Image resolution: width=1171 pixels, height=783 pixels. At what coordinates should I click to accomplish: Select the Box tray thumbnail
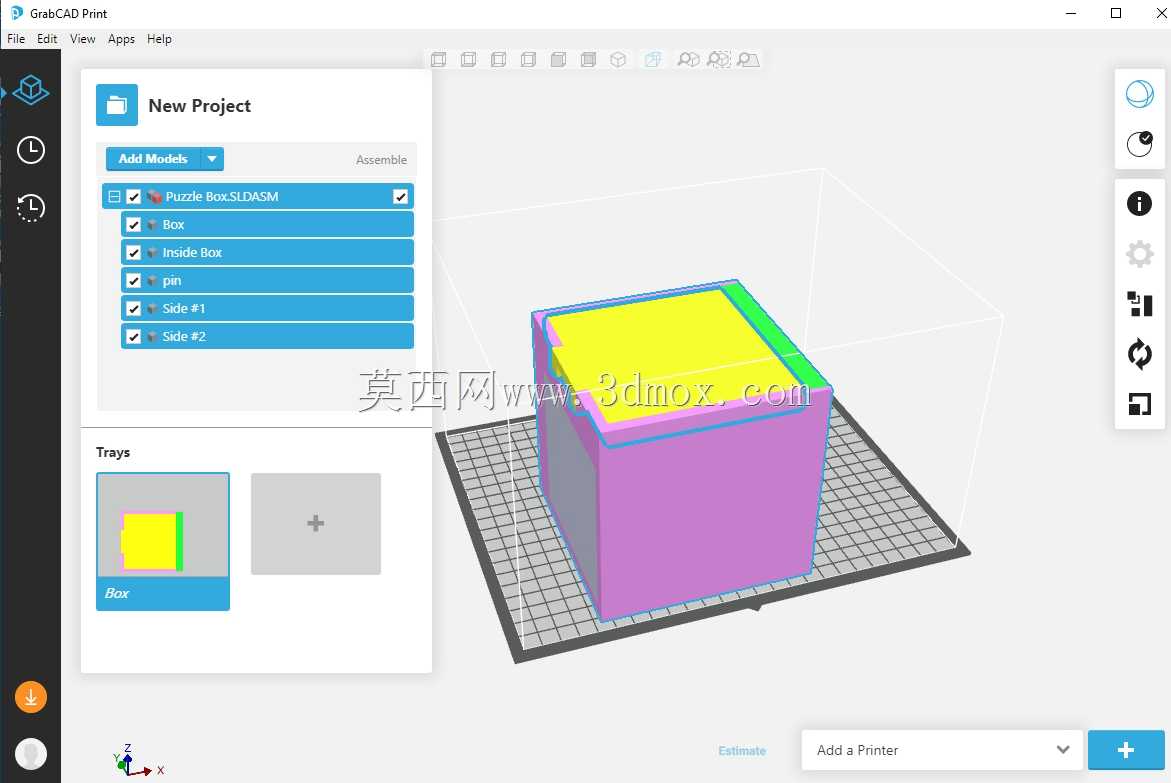tap(163, 541)
